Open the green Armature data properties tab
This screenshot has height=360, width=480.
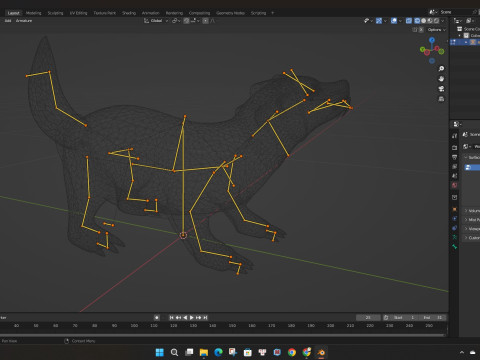455,237
